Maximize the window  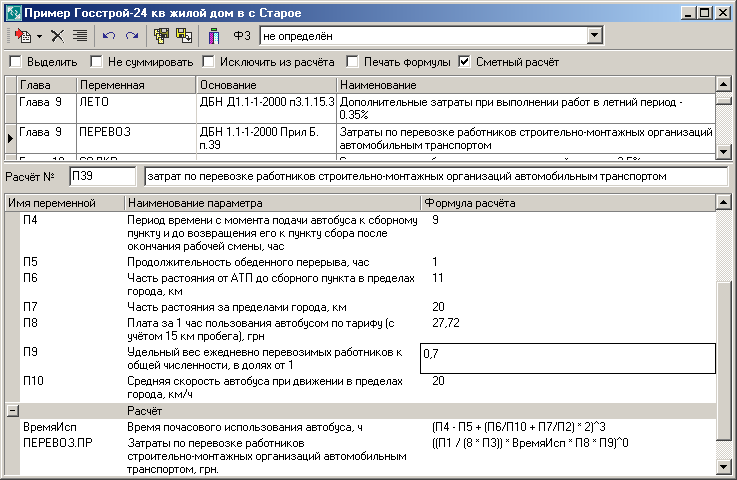pyautogui.click(x=705, y=13)
